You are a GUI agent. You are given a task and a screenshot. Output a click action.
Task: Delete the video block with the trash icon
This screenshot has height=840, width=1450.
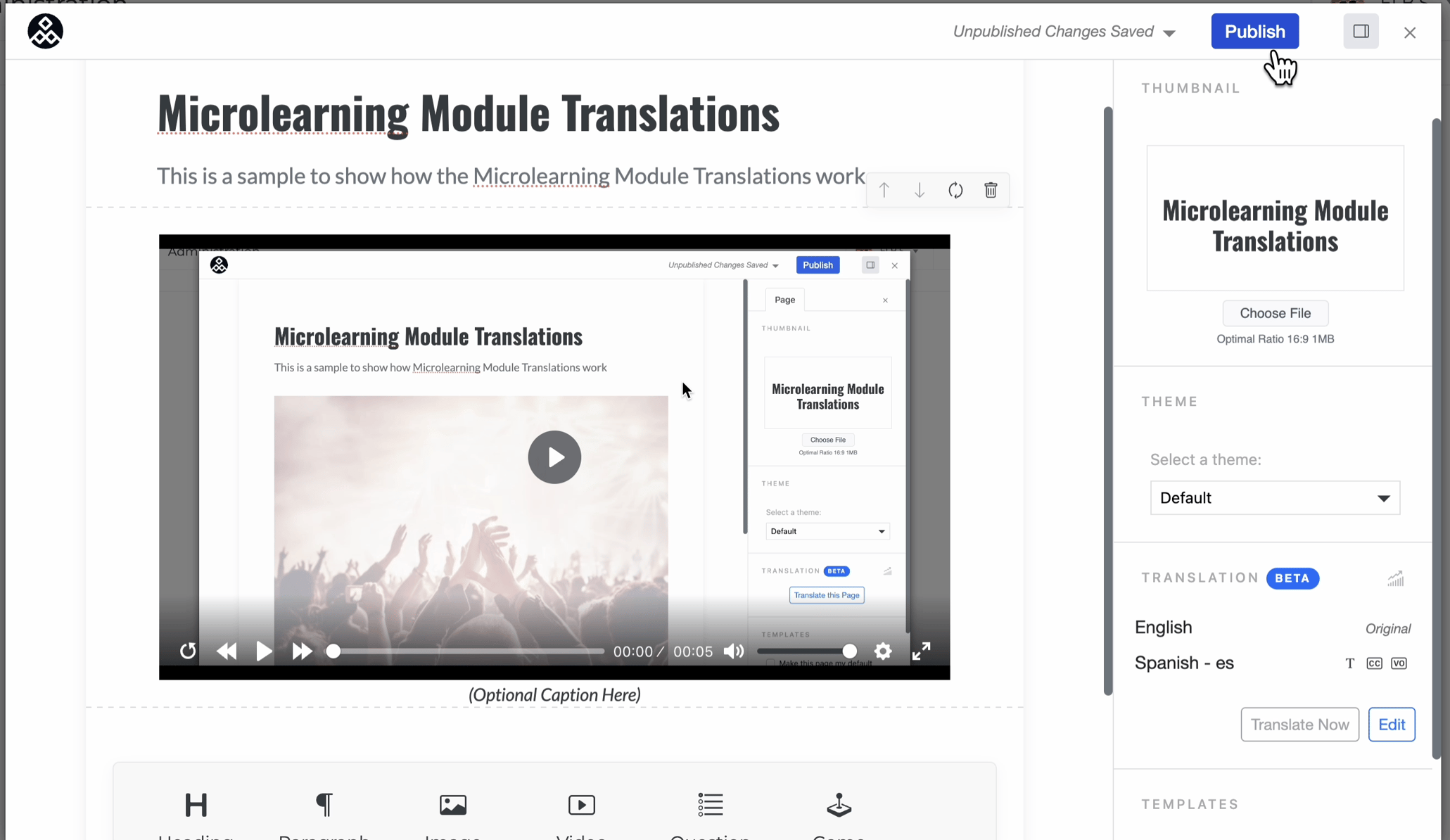coord(991,190)
